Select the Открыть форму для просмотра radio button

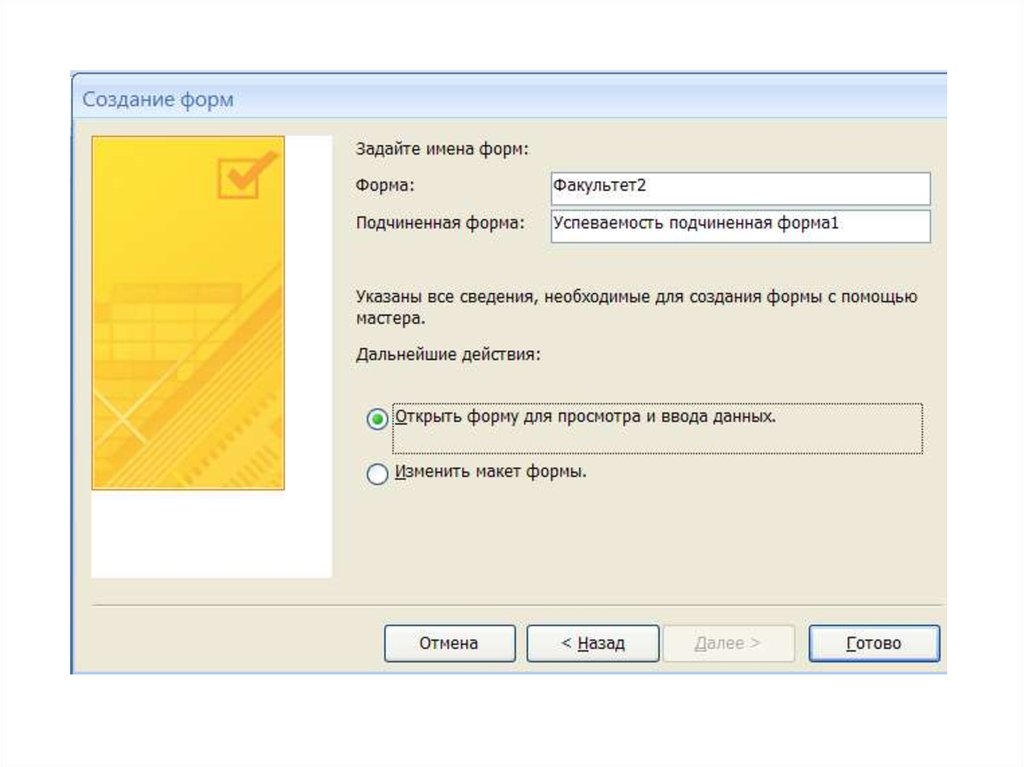377,421
